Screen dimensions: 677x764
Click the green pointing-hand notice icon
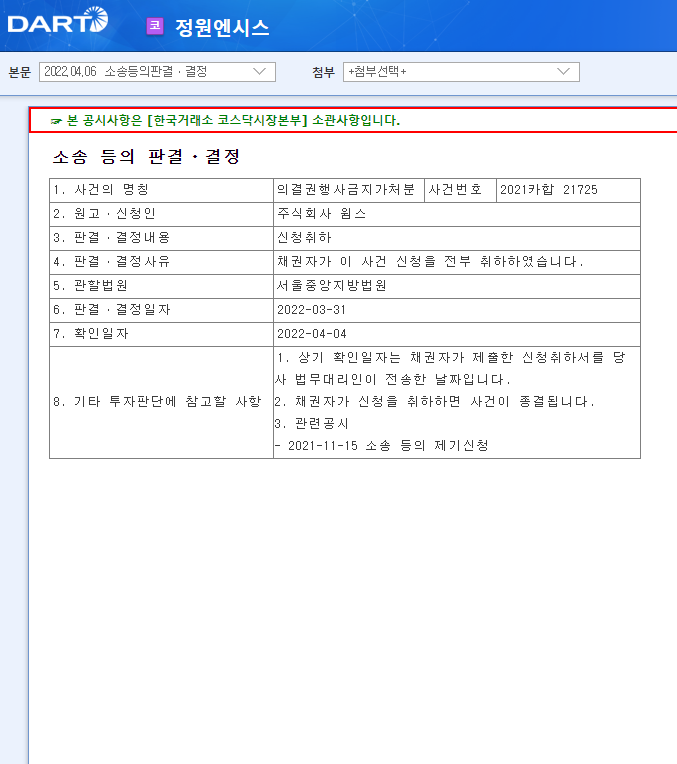coord(57,121)
